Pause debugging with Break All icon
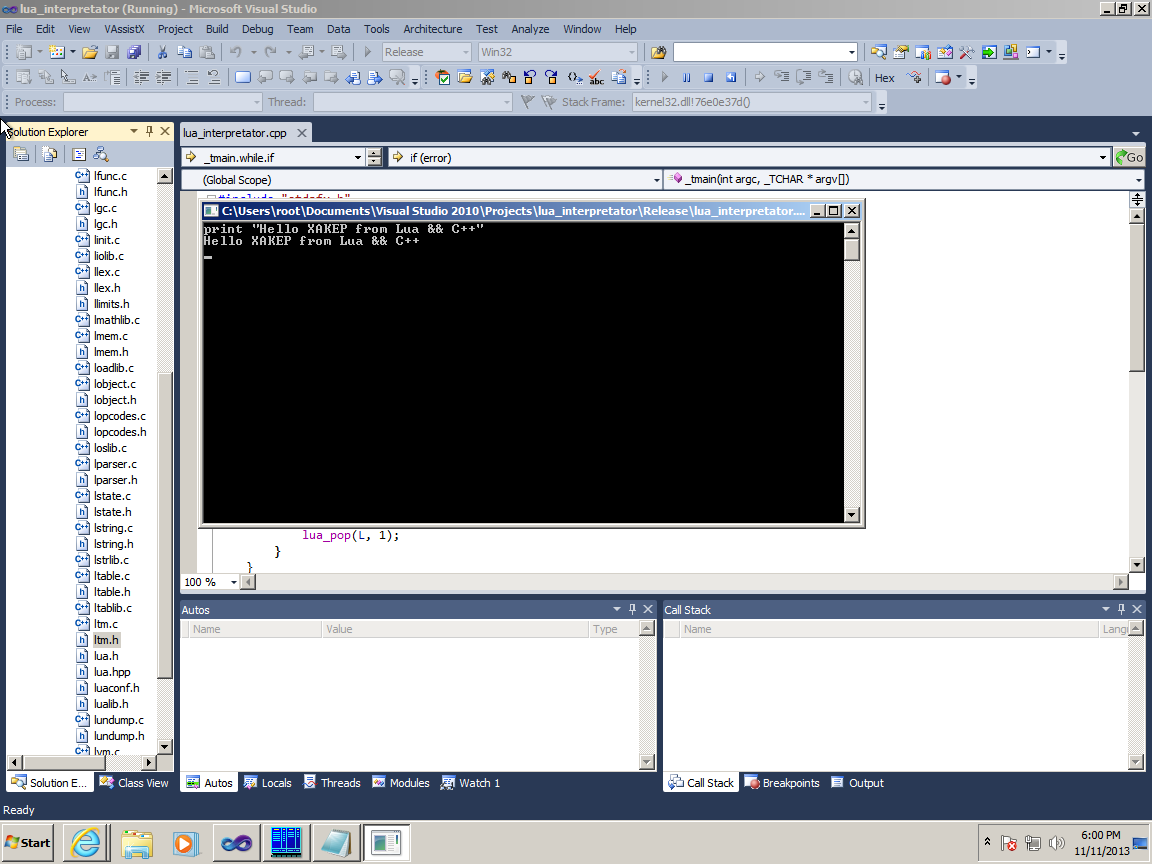 [x=686, y=77]
